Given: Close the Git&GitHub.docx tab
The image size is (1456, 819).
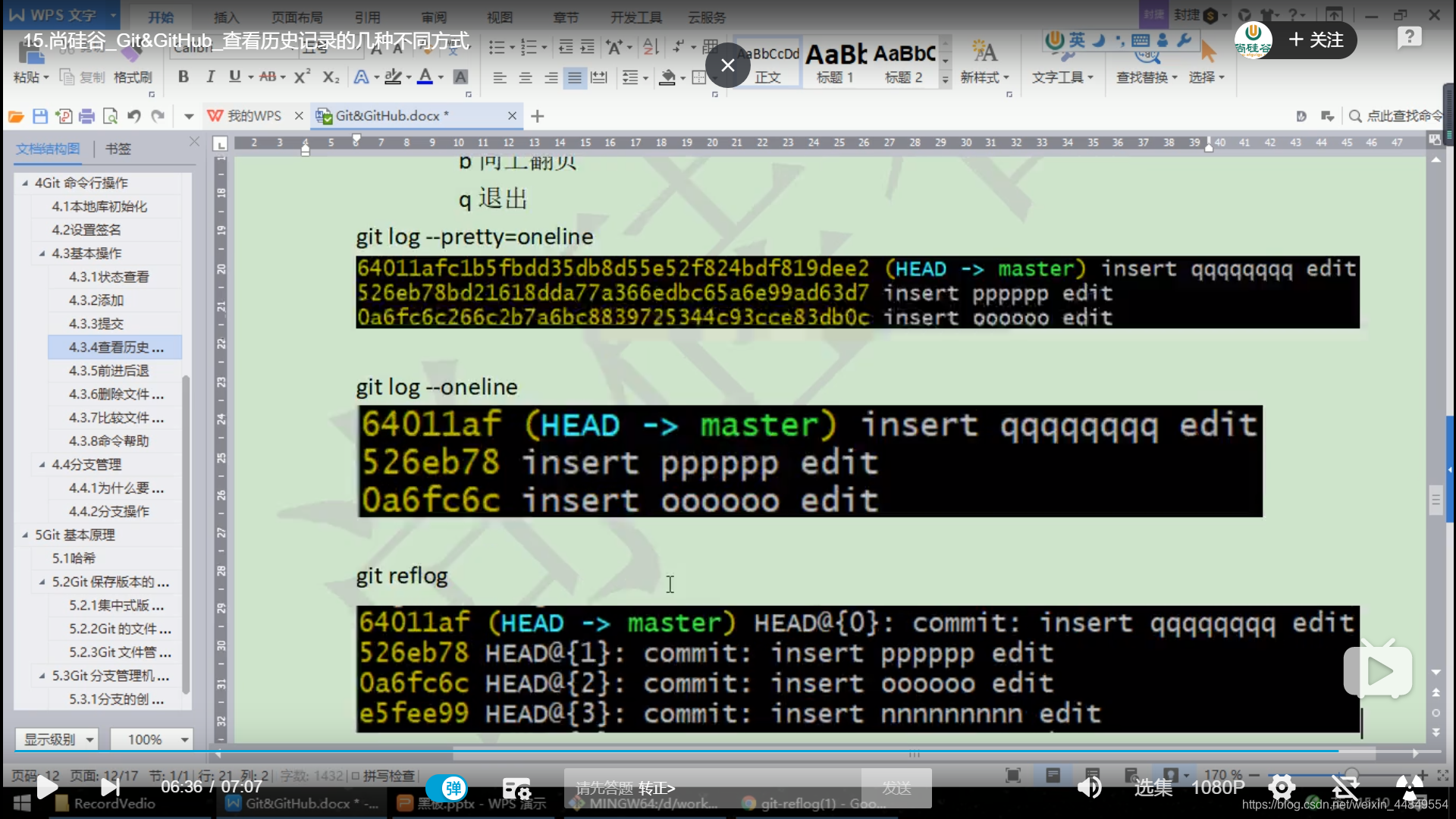Looking at the screenshot, I should tap(512, 116).
